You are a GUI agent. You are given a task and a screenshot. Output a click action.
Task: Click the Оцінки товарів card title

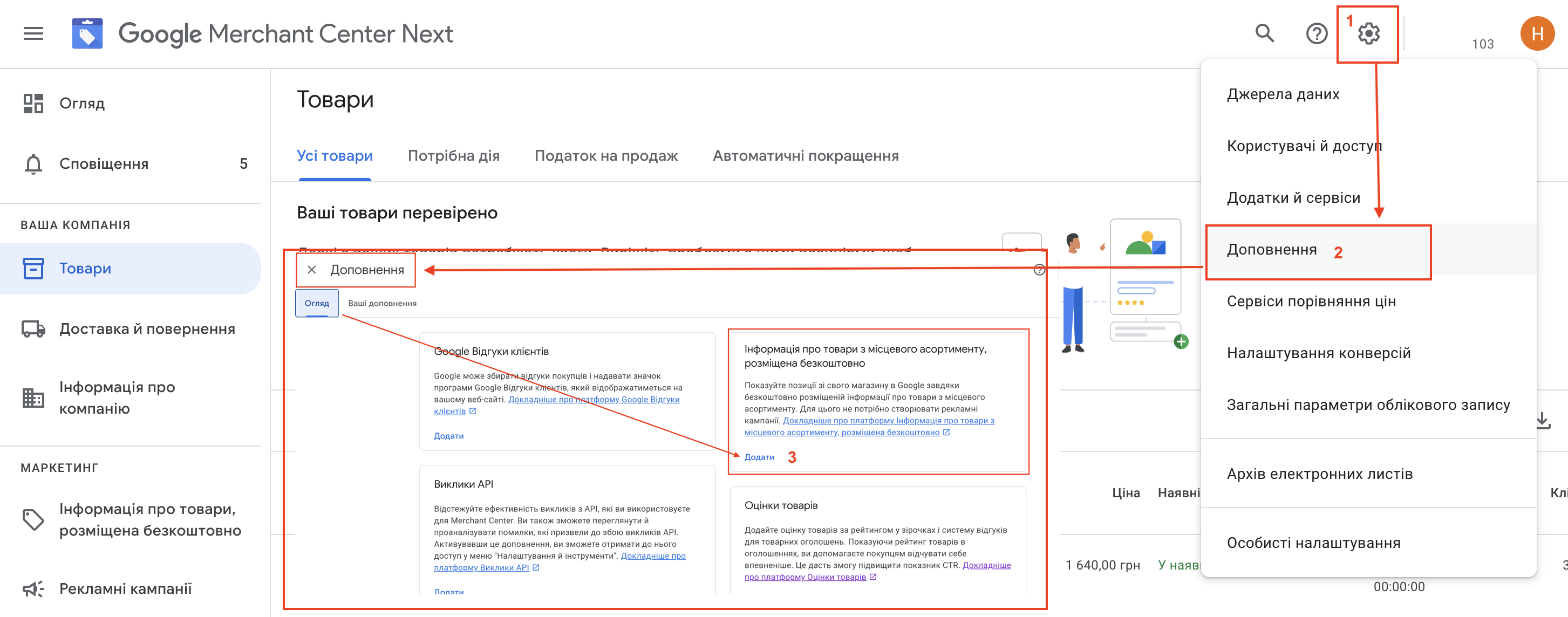780,506
